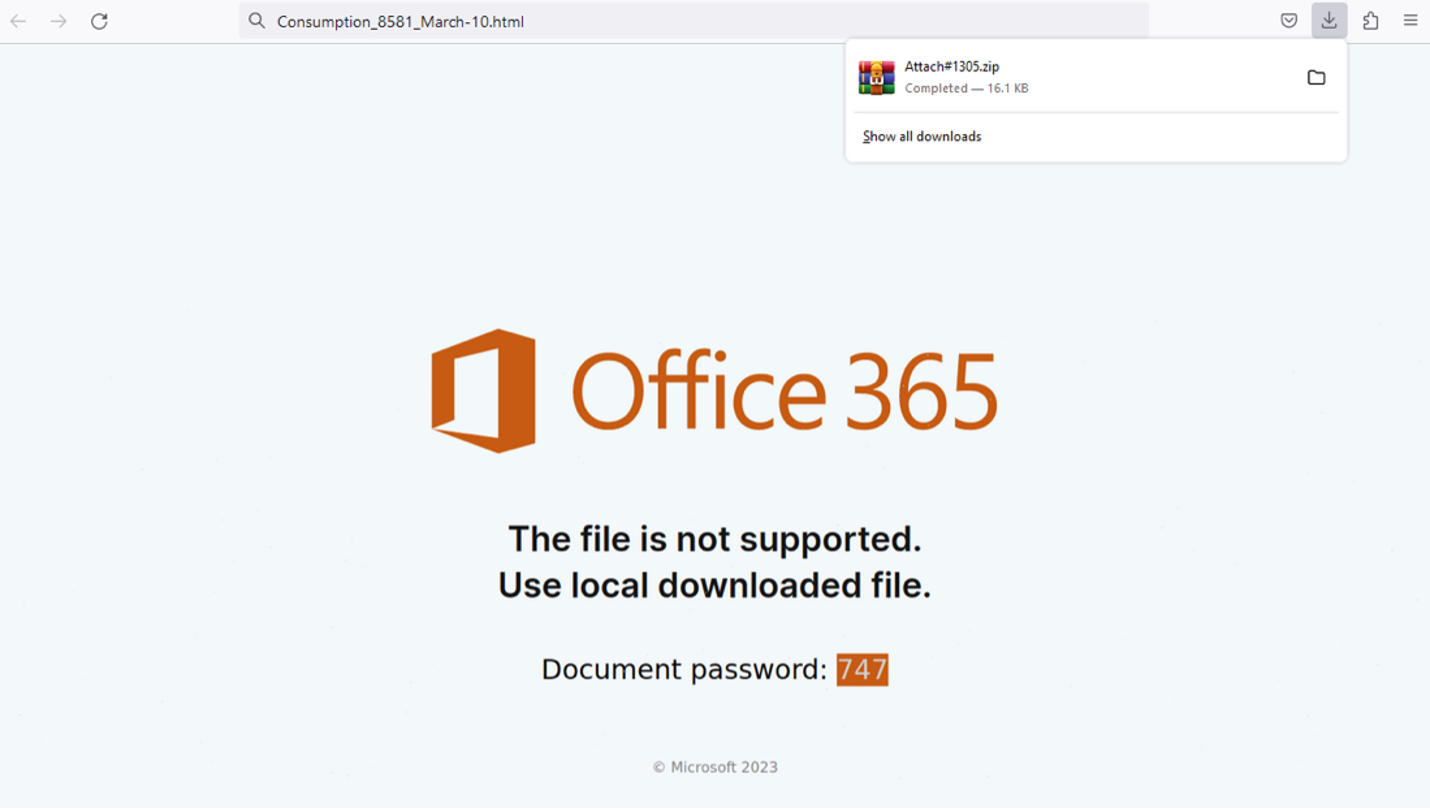Image resolution: width=1430 pixels, height=812 pixels.
Task: Reload the current page
Action: pos(99,21)
